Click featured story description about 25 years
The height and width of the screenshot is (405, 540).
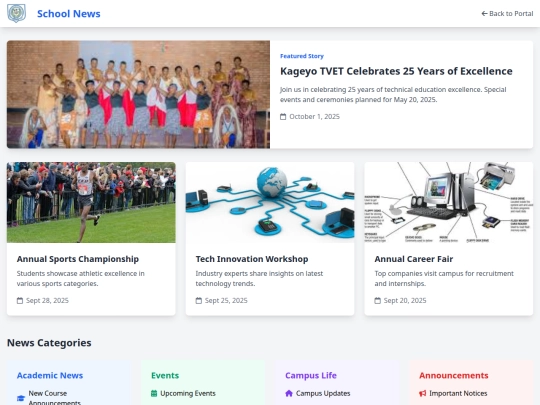click(x=393, y=95)
